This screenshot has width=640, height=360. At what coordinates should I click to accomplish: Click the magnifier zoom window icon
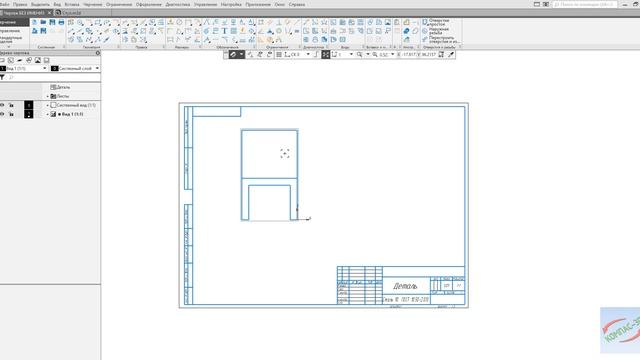pos(360,54)
